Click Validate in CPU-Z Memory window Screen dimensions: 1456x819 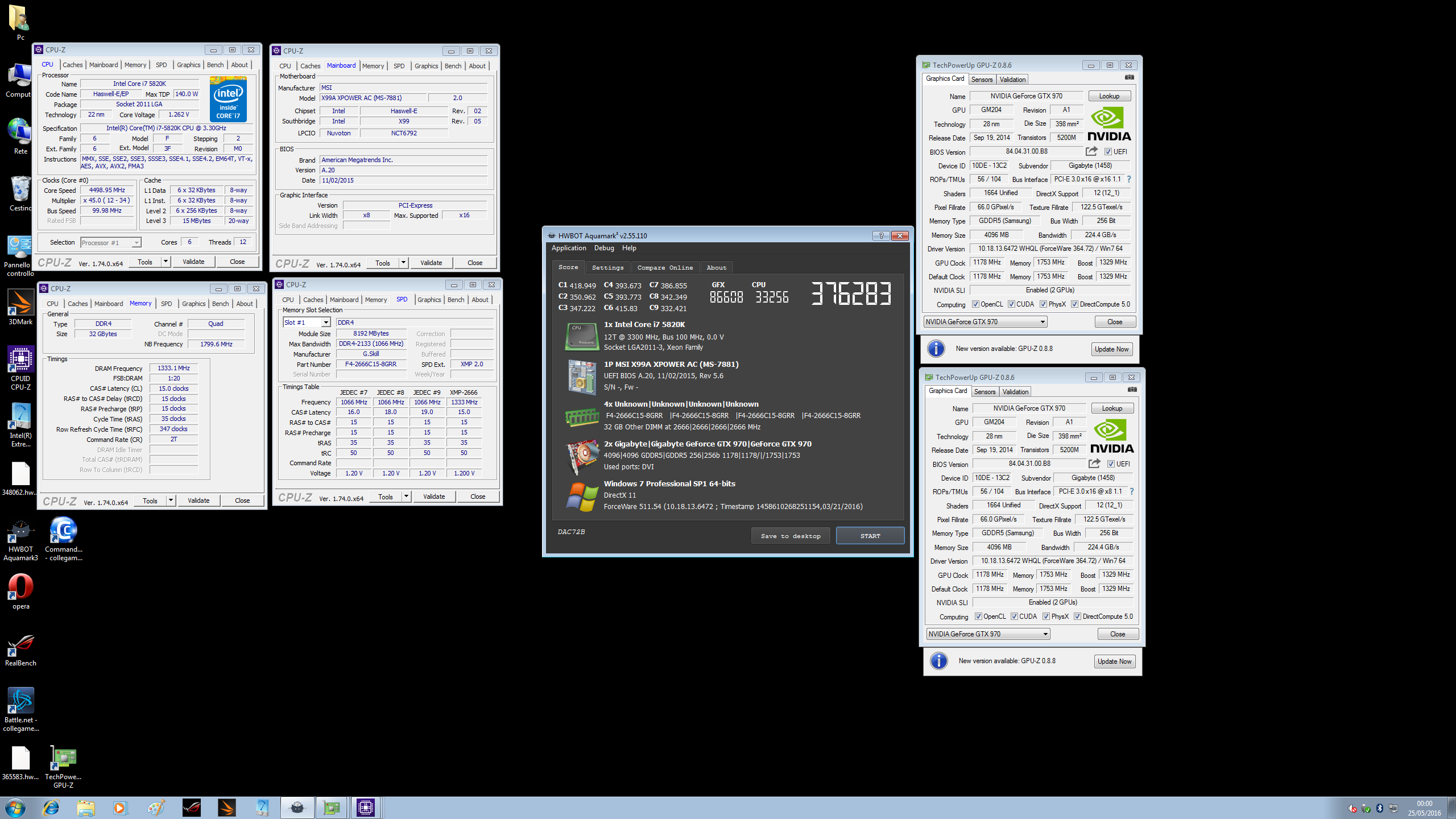click(198, 500)
